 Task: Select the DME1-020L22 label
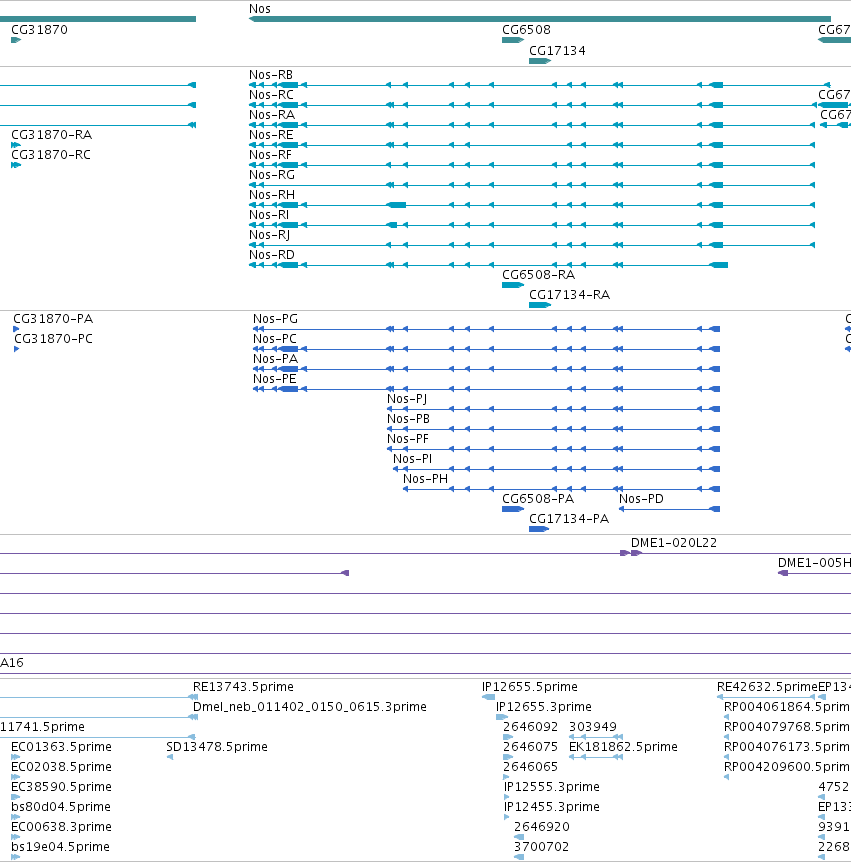coord(674,543)
